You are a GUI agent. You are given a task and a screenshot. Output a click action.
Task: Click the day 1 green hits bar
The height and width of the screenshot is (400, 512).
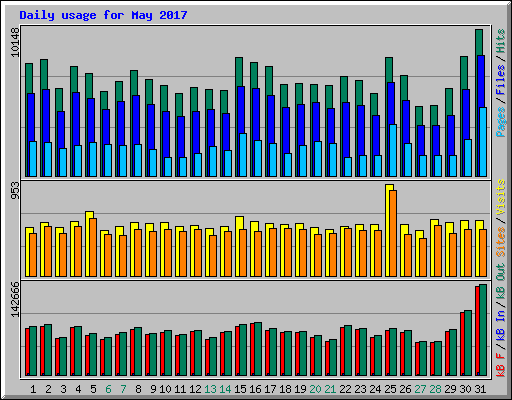(x=29, y=78)
